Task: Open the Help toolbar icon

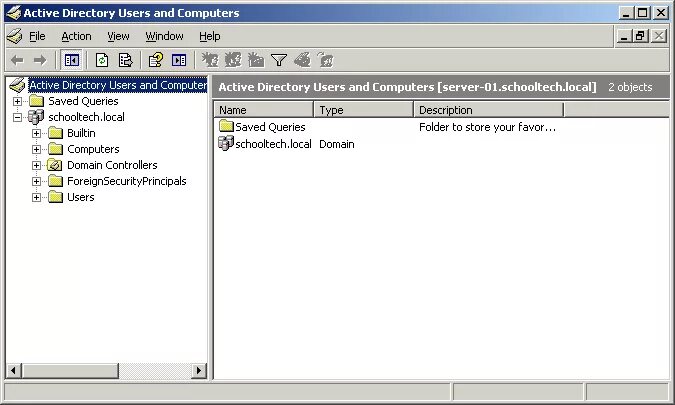Action: pyautogui.click(x=155, y=60)
